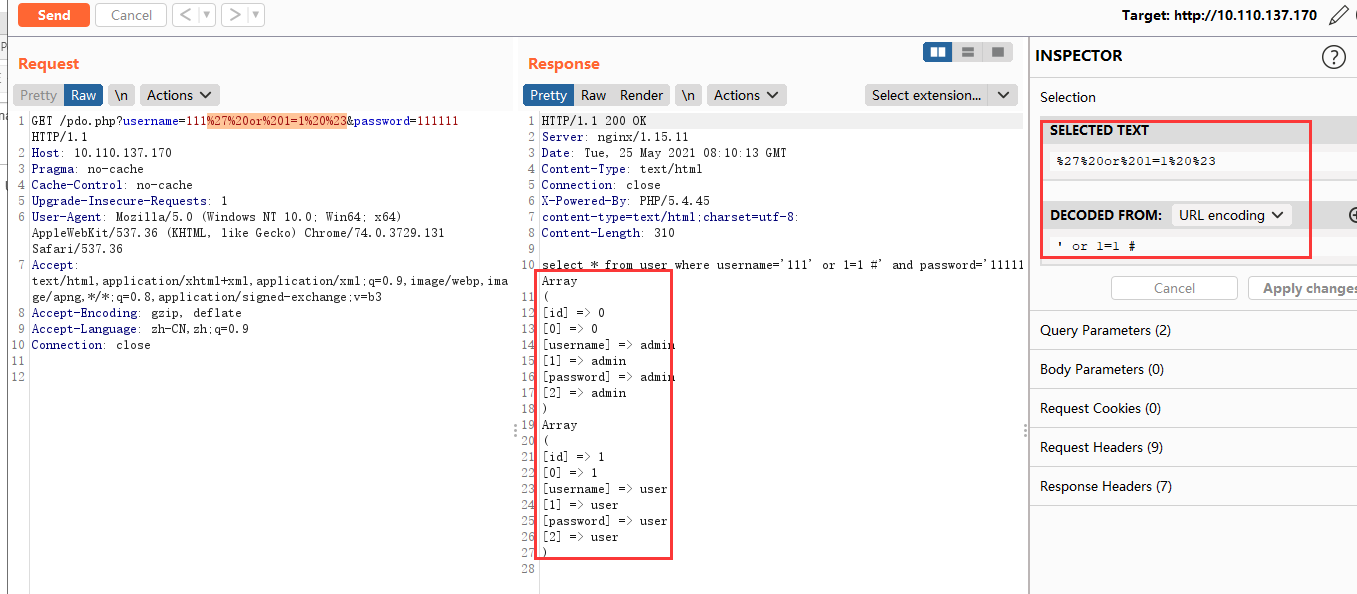Edit target with the pencil icon
The width and height of the screenshot is (1357, 594).
point(1338,15)
